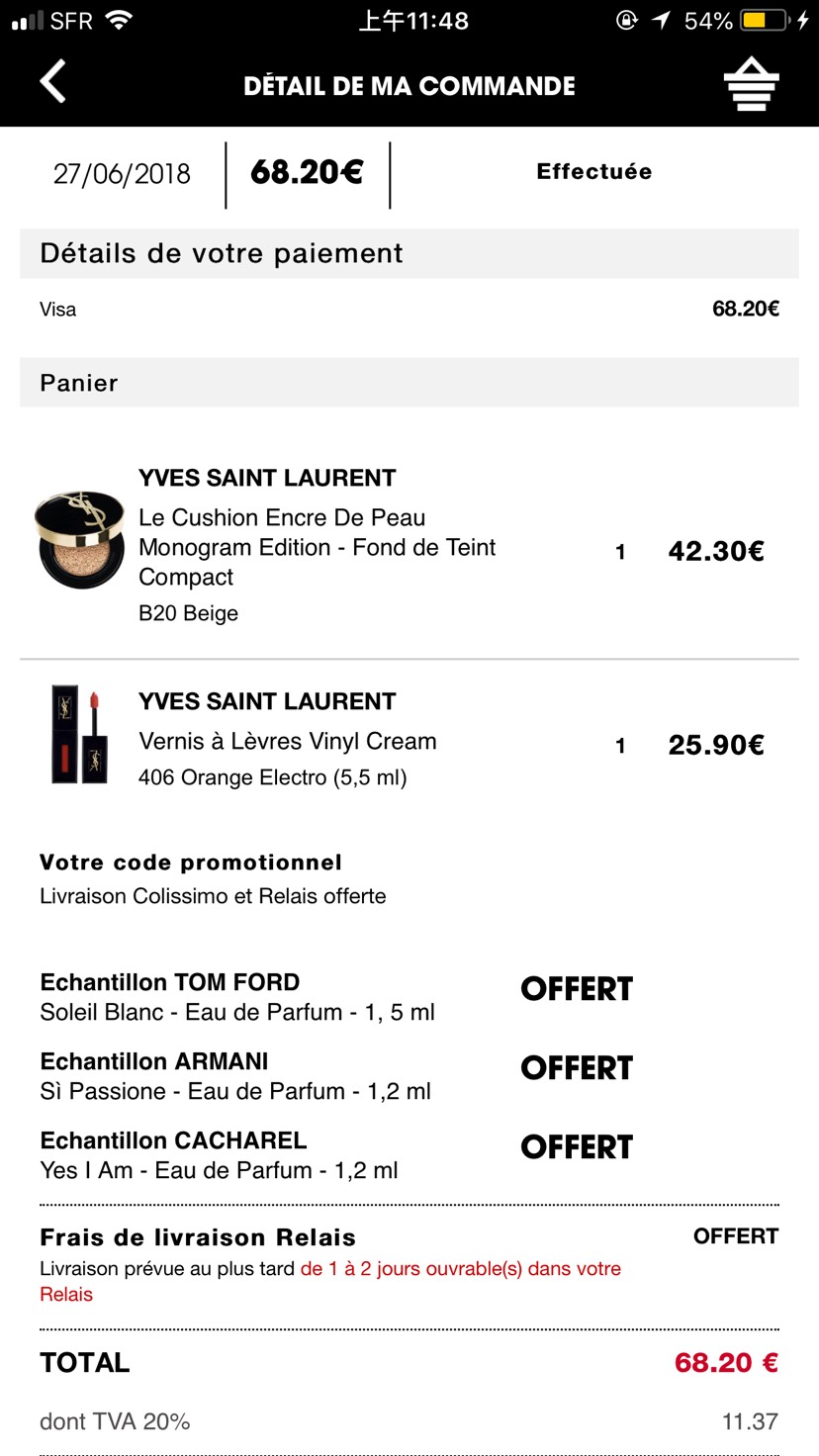Tap the Visa payment row

pyautogui.click(x=409, y=309)
